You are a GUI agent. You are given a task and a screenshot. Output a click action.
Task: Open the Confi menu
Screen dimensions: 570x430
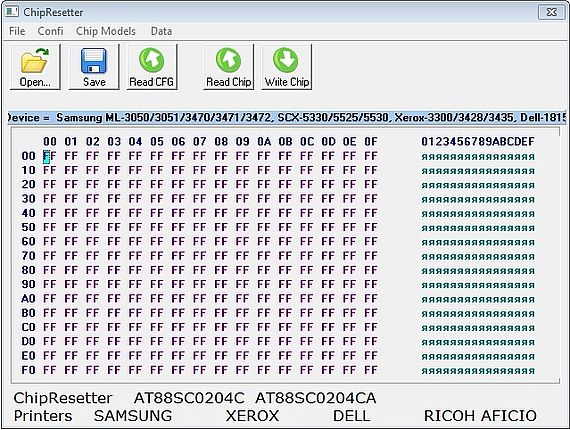(50, 31)
